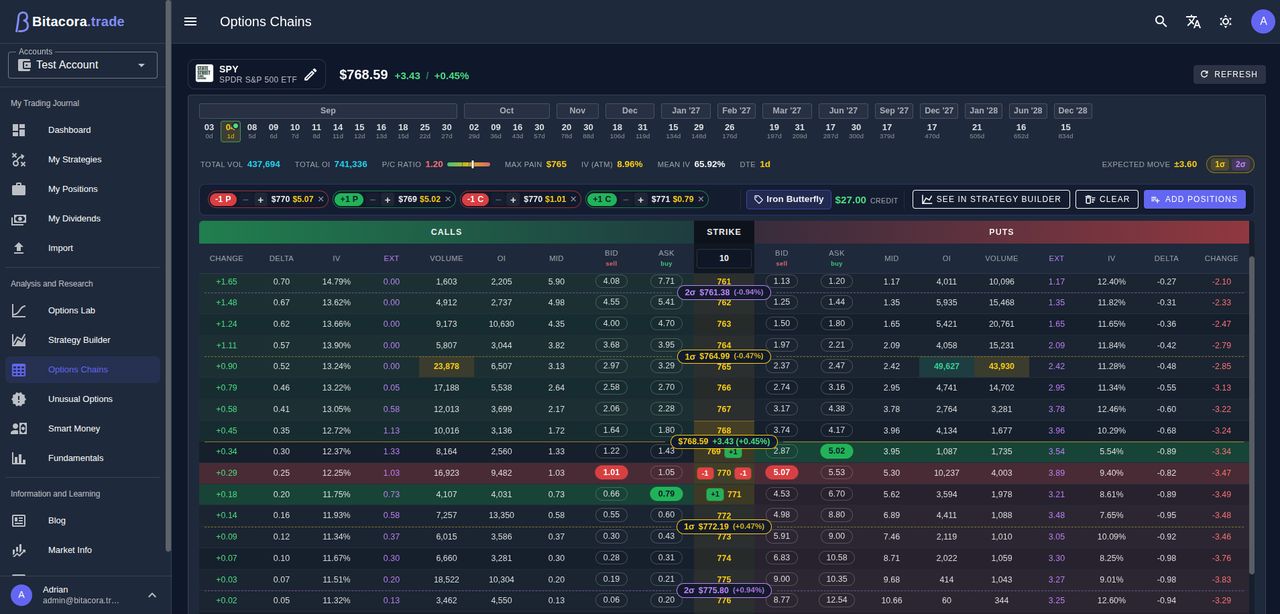Screen dimensions: 1280x614
Task: Select the 2σ expected move toggle
Action: 1241,164
